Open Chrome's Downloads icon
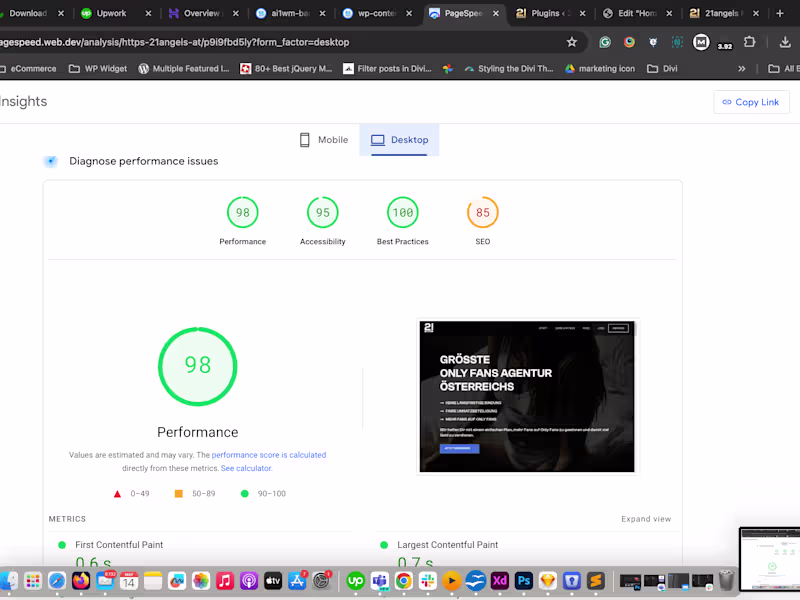The height and width of the screenshot is (600, 800). 786,42
